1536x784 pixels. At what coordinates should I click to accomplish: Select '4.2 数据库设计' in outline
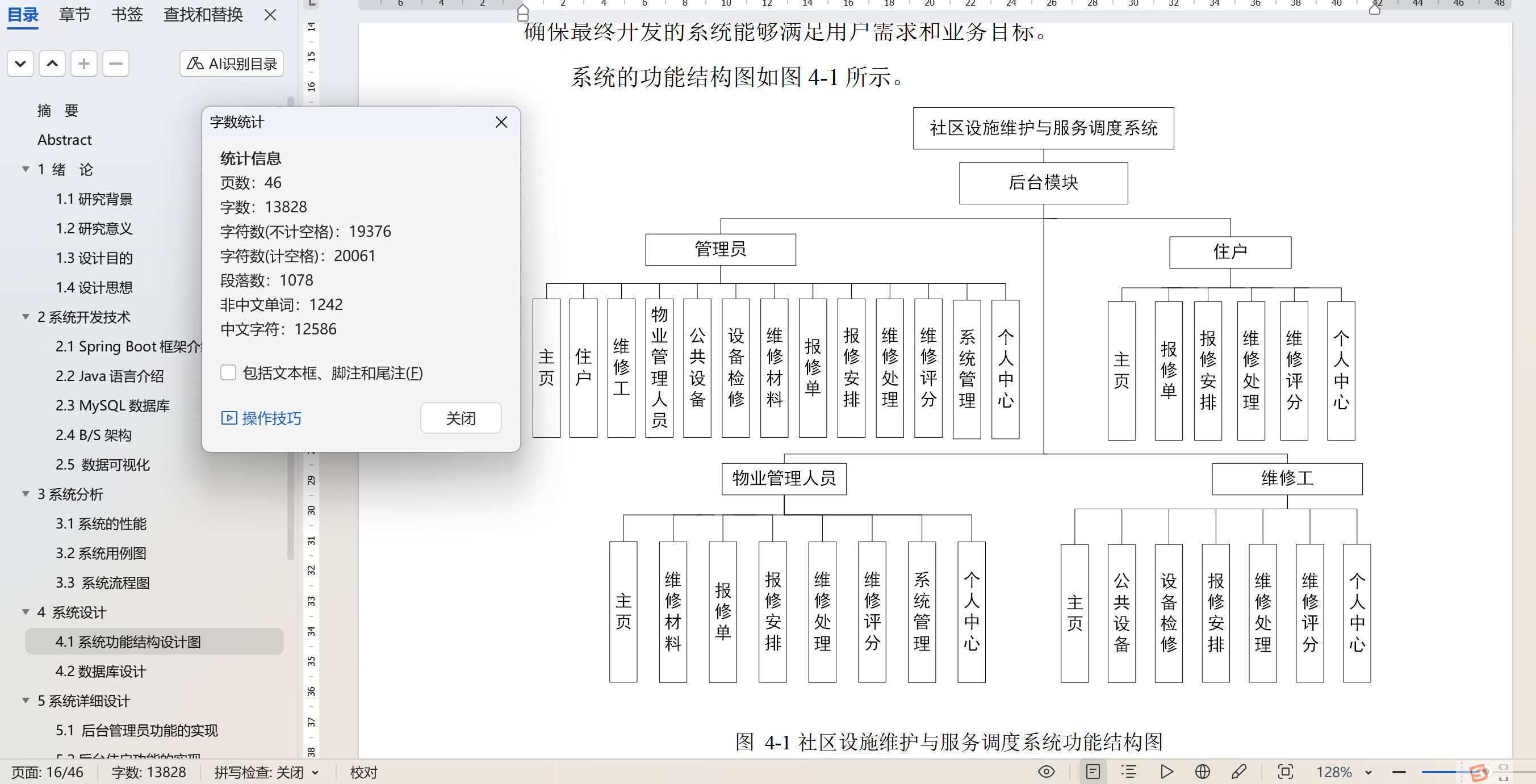pyautogui.click(x=101, y=672)
